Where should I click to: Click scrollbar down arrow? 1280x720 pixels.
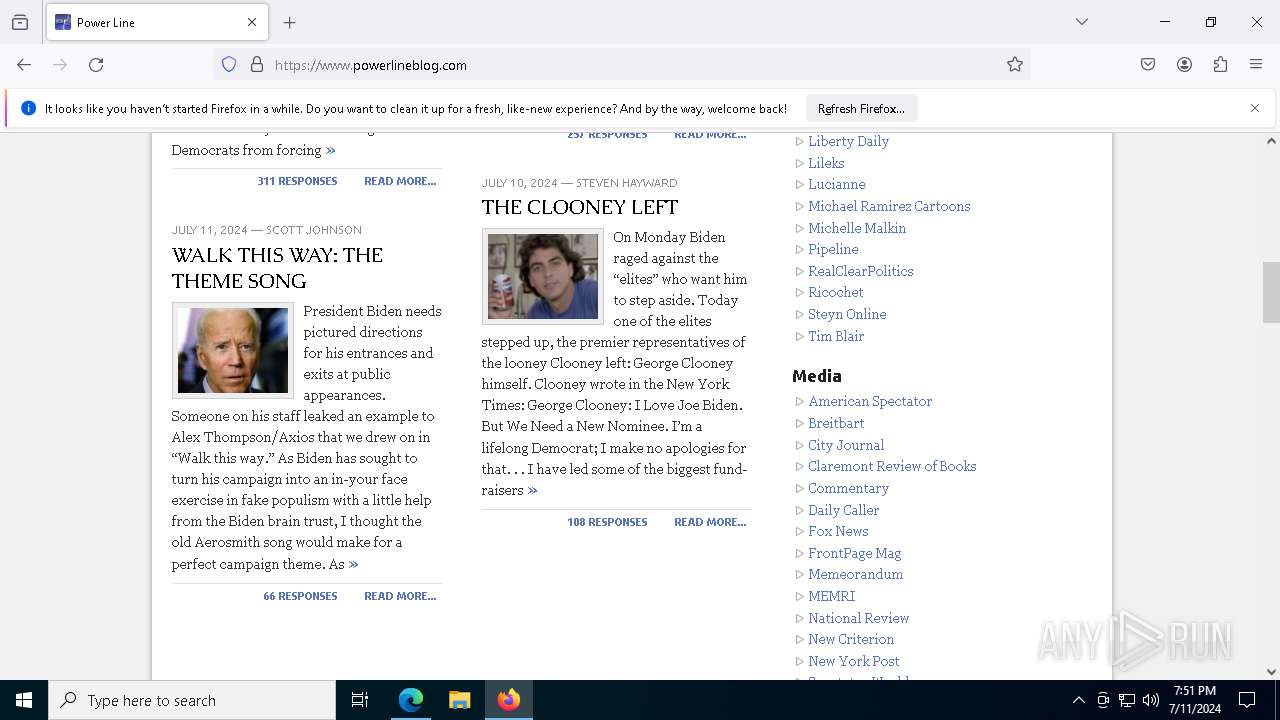tap(1271, 672)
